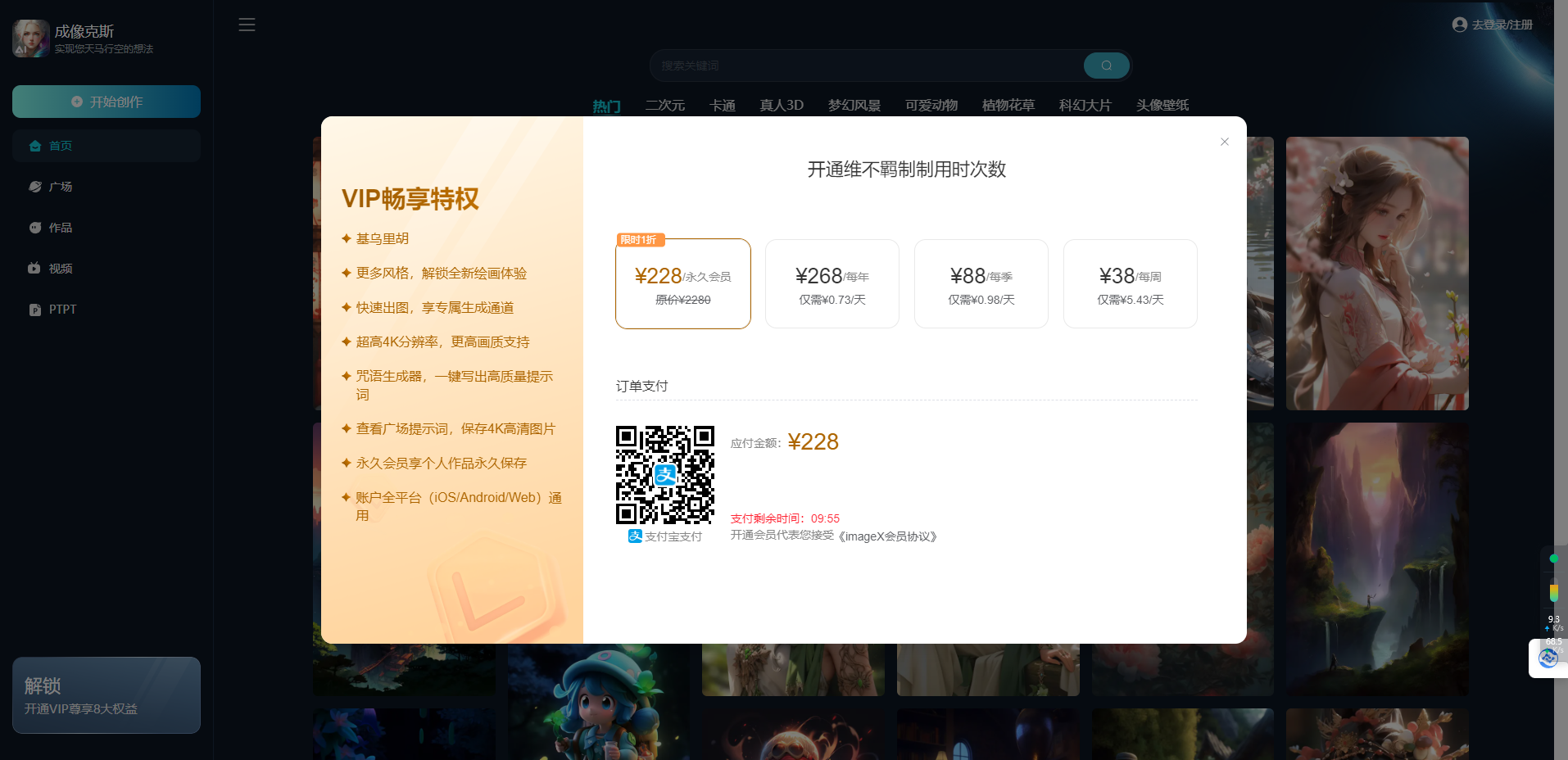Switch to the 二次元 category tab

[664, 105]
